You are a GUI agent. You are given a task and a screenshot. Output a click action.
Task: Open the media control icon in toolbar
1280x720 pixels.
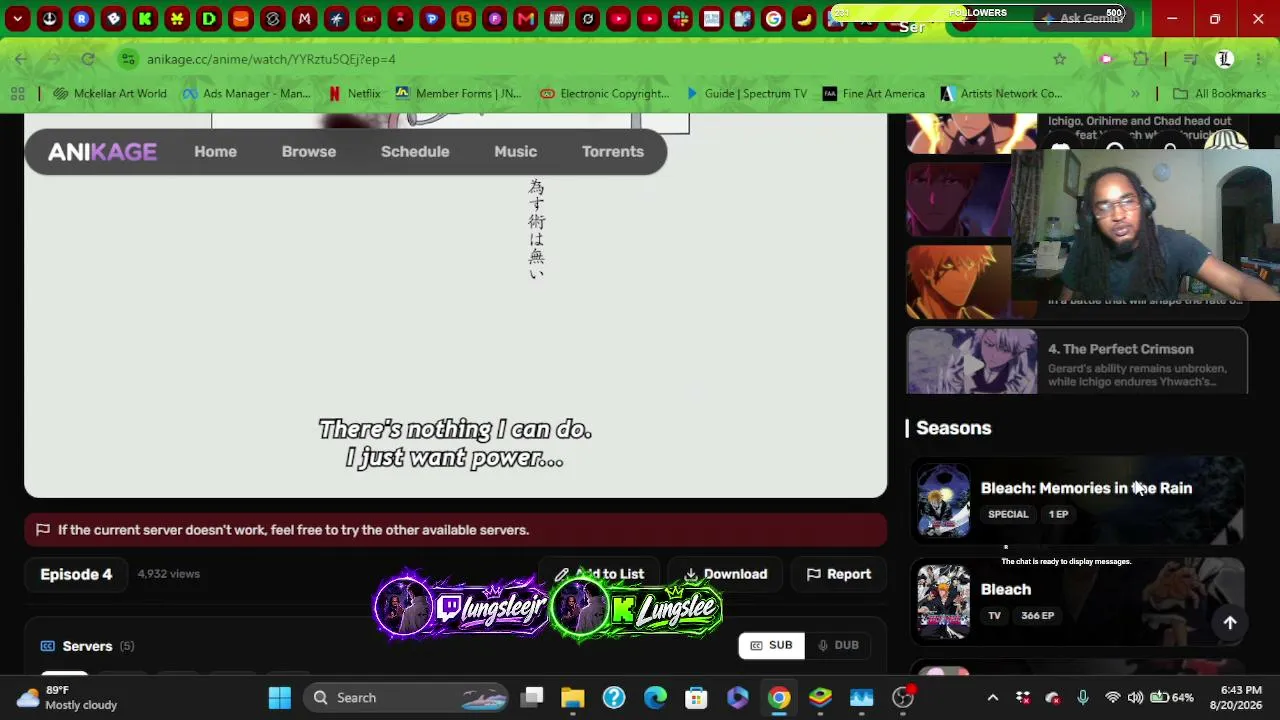[1190, 59]
